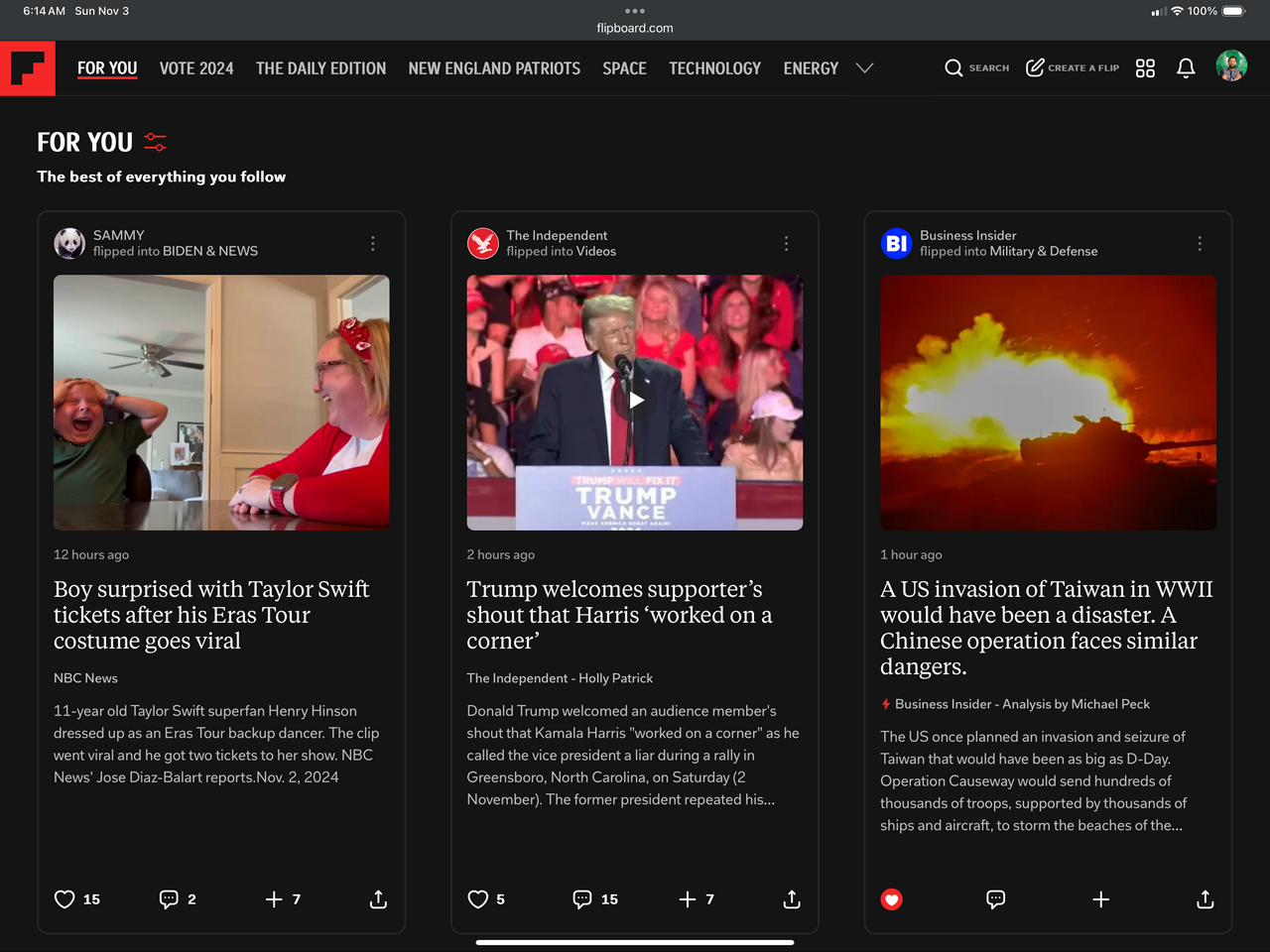Open BIDEN & NEWS magazine link
This screenshot has width=1270, height=952.
click(x=210, y=252)
